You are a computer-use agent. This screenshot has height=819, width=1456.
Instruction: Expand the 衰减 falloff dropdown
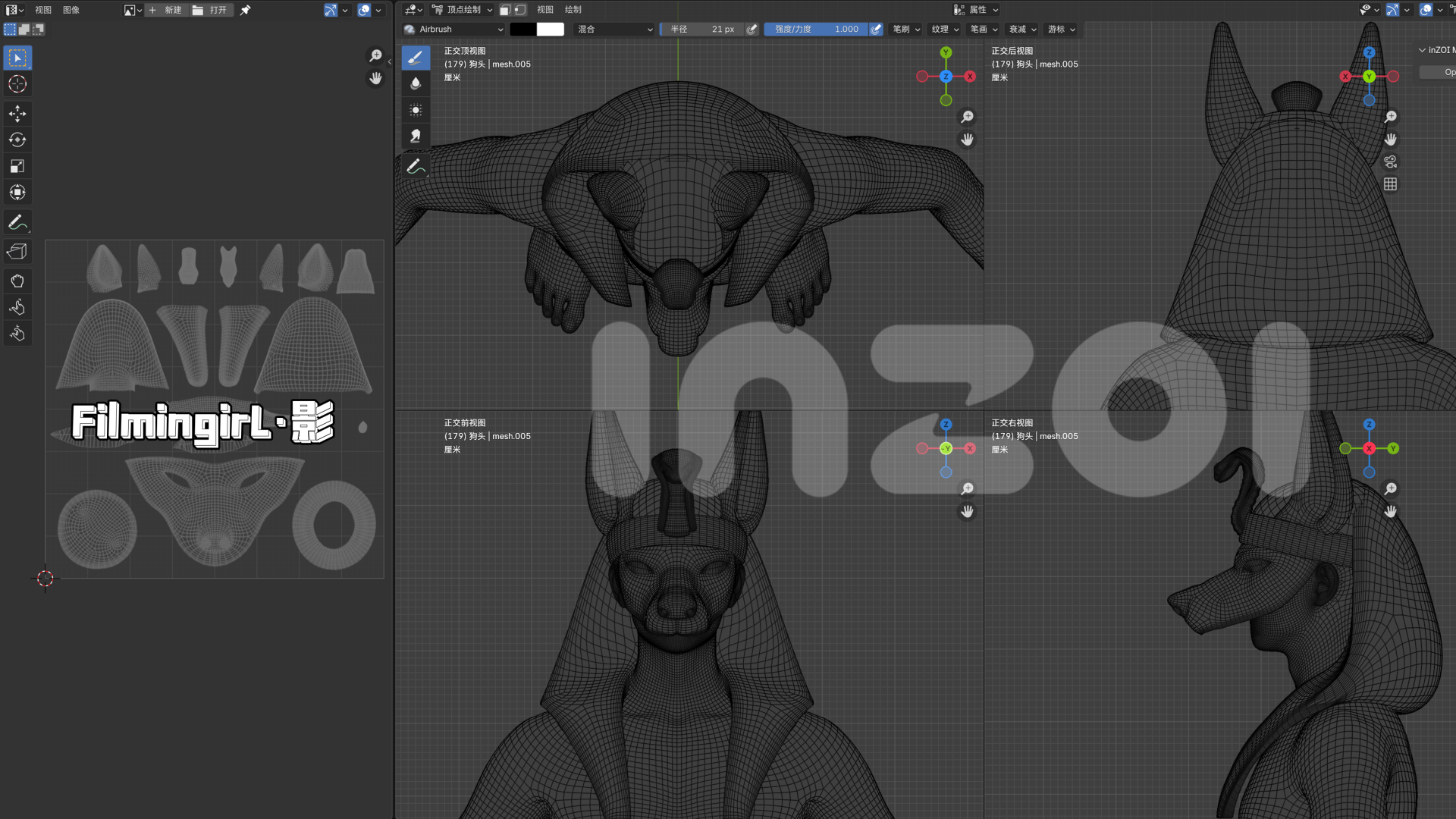pyautogui.click(x=1023, y=30)
